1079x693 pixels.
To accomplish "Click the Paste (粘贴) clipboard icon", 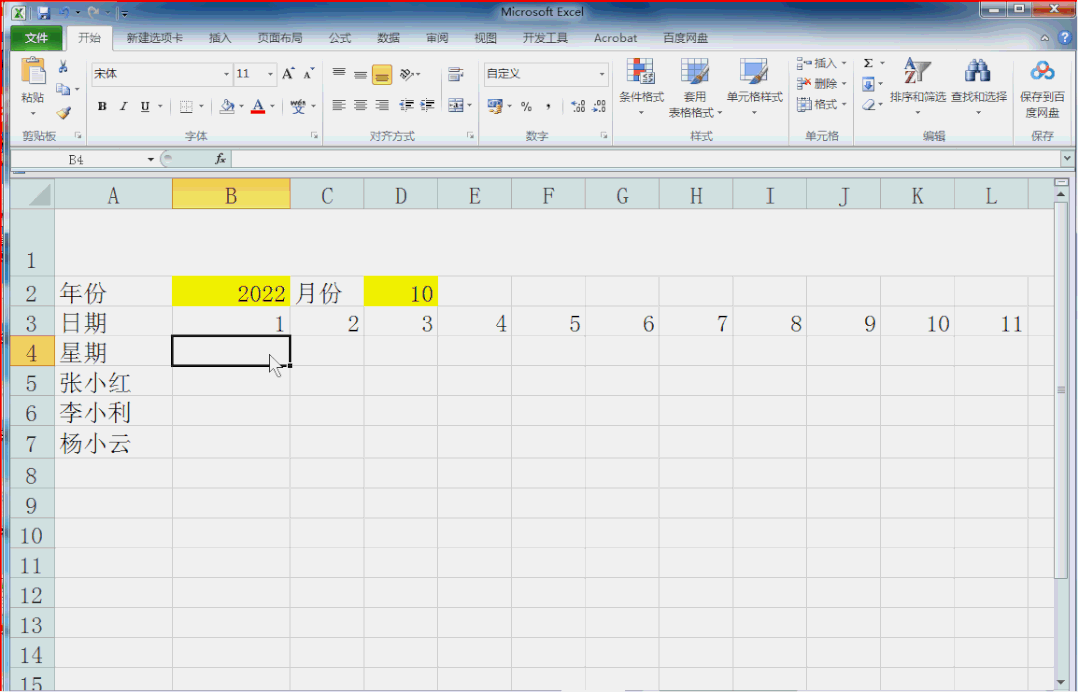I will [32, 72].
